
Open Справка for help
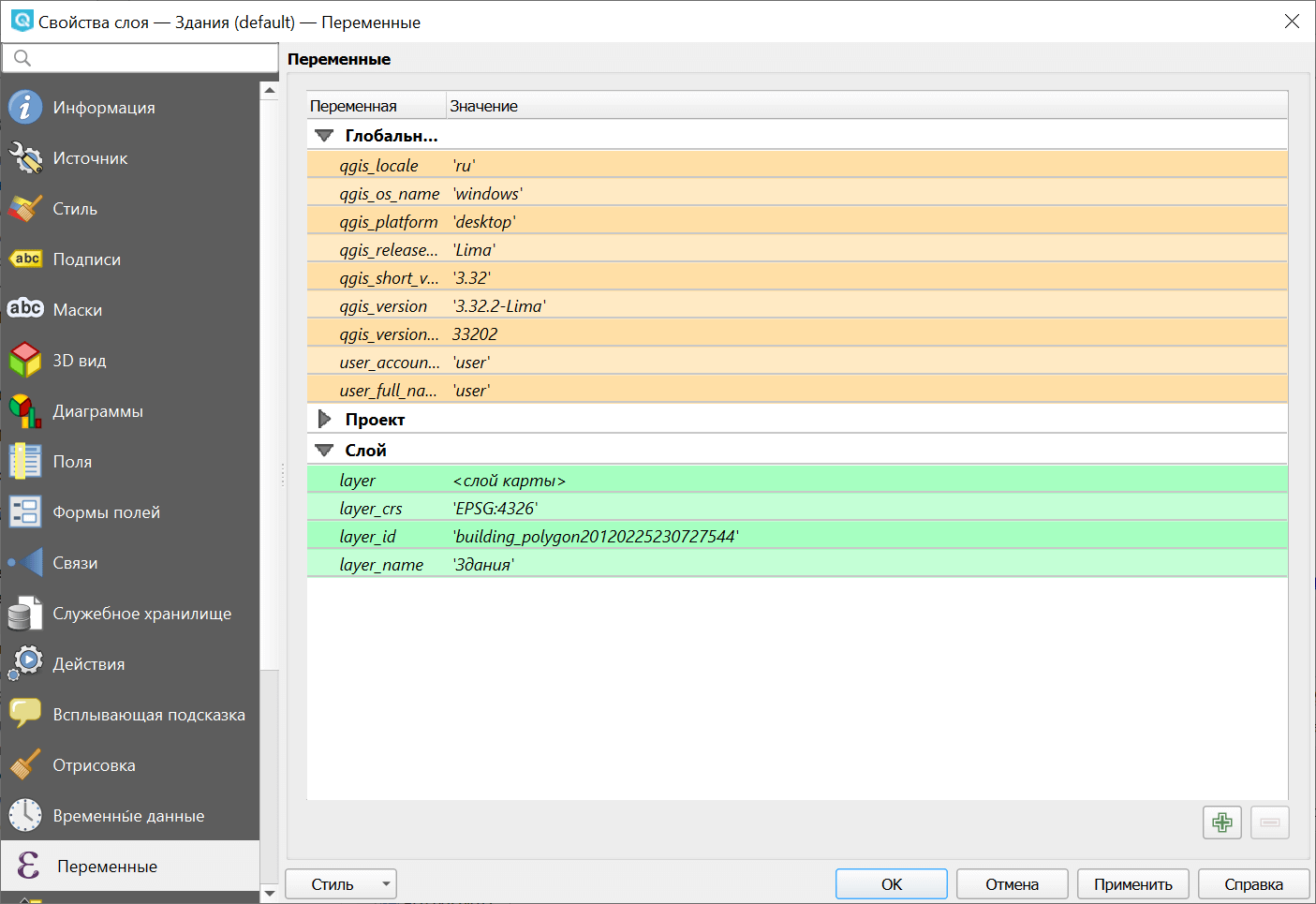pyautogui.click(x=1253, y=883)
